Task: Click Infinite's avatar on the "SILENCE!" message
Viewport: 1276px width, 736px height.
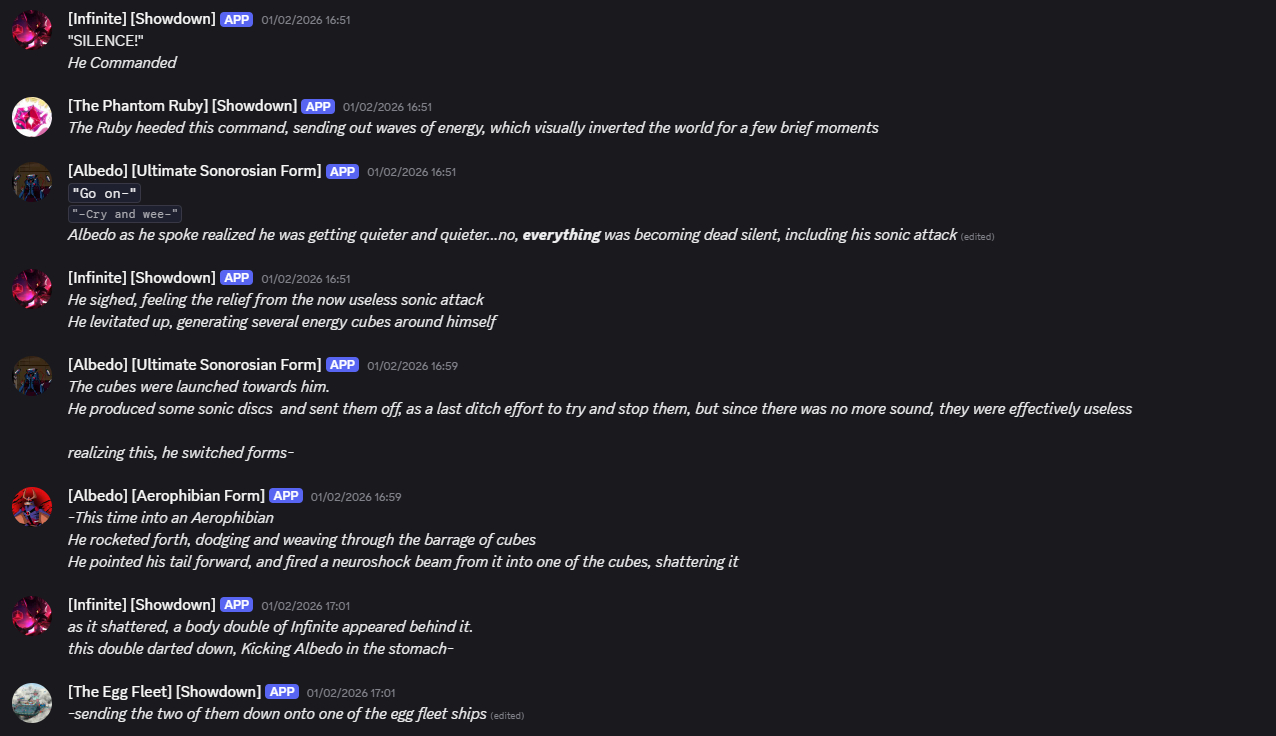Action: [32, 30]
